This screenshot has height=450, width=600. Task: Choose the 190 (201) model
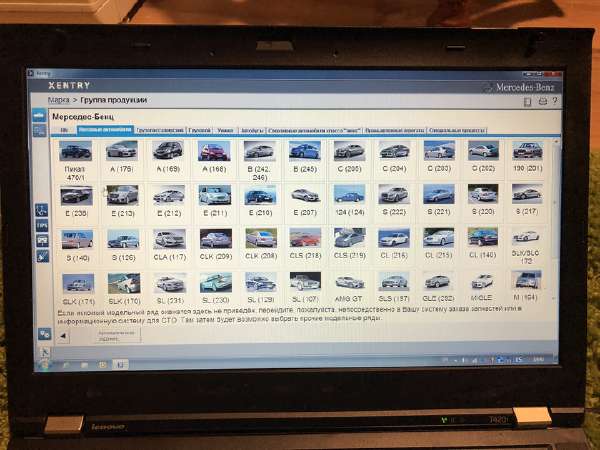[528, 156]
